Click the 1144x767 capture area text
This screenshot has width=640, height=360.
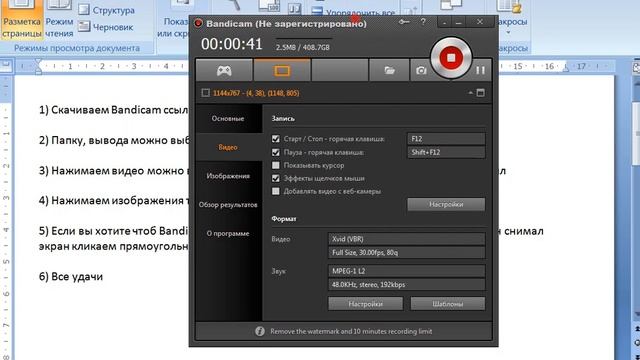coord(256,93)
